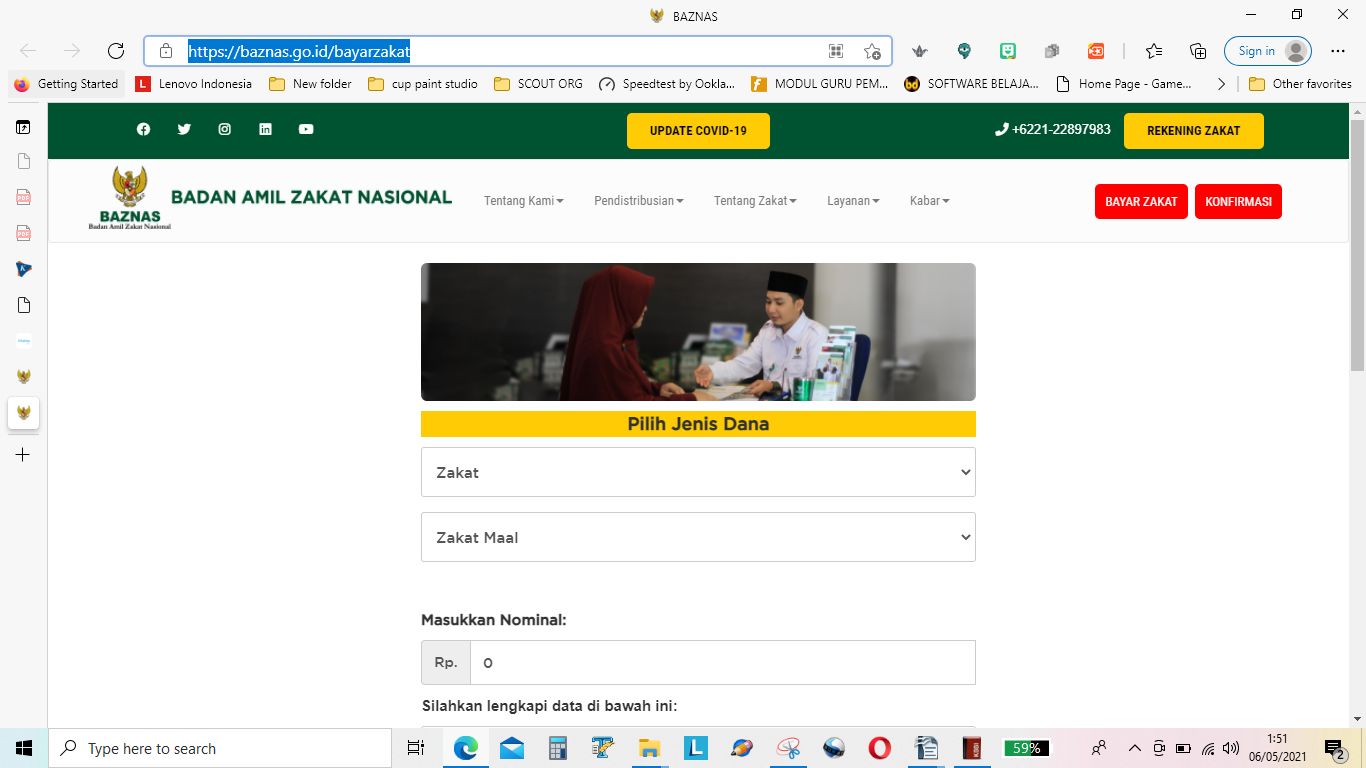
Task: Click the taskbar search box
Action: click(x=220, y=748)
